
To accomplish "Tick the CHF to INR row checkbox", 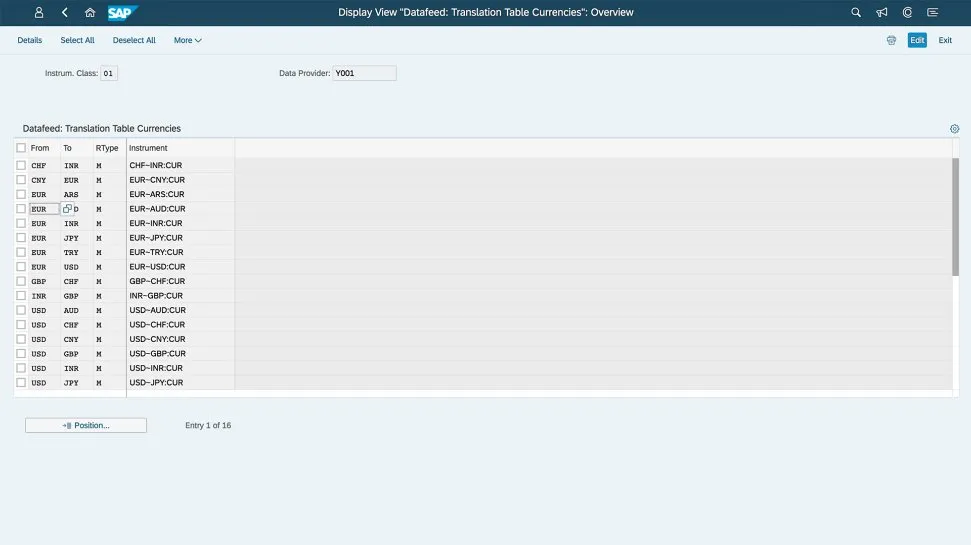I will pos(21,165).
